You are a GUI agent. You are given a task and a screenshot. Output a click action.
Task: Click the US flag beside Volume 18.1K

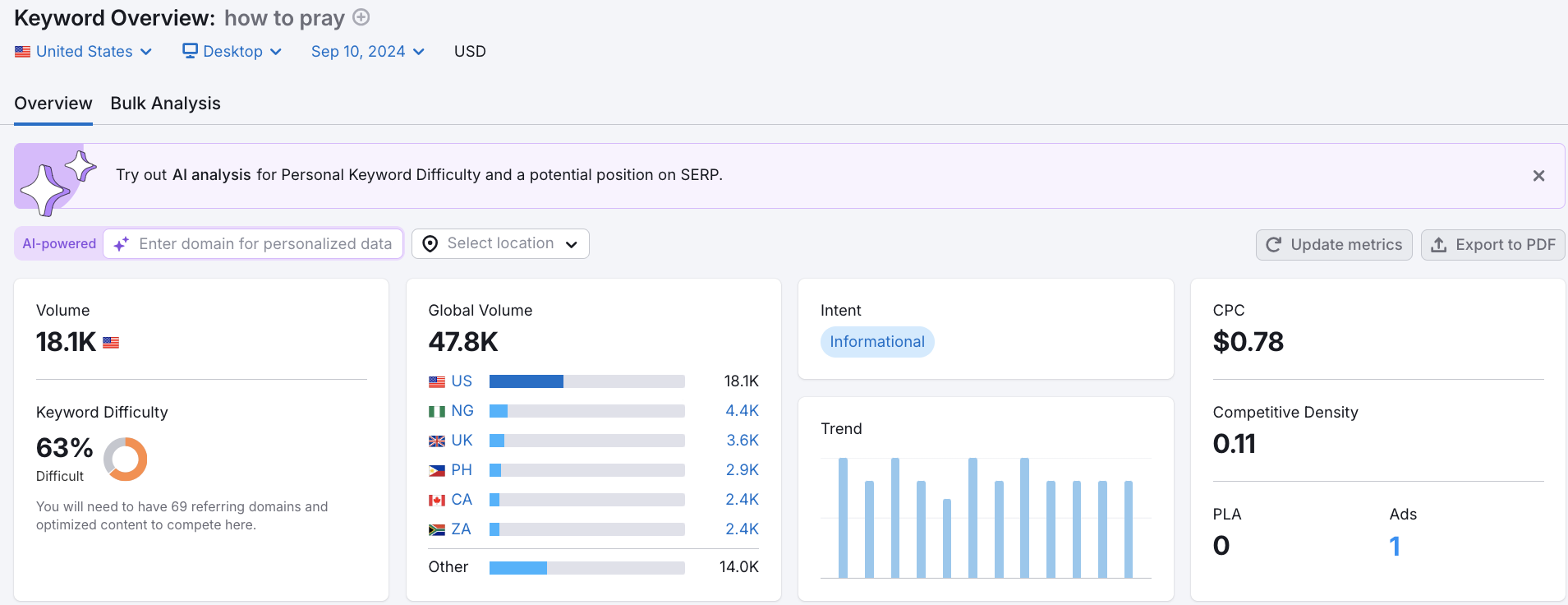point(111,343)
